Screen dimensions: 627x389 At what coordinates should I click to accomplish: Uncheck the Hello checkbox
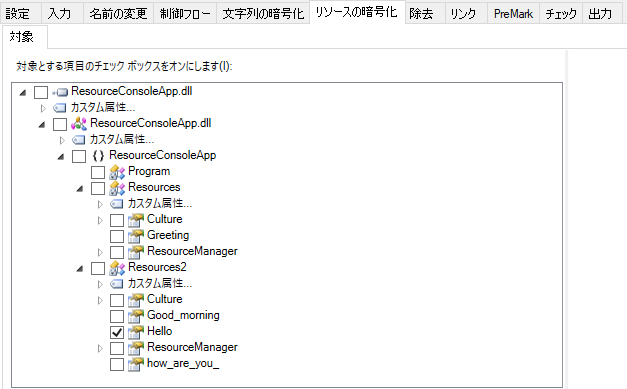coord(117,332)
